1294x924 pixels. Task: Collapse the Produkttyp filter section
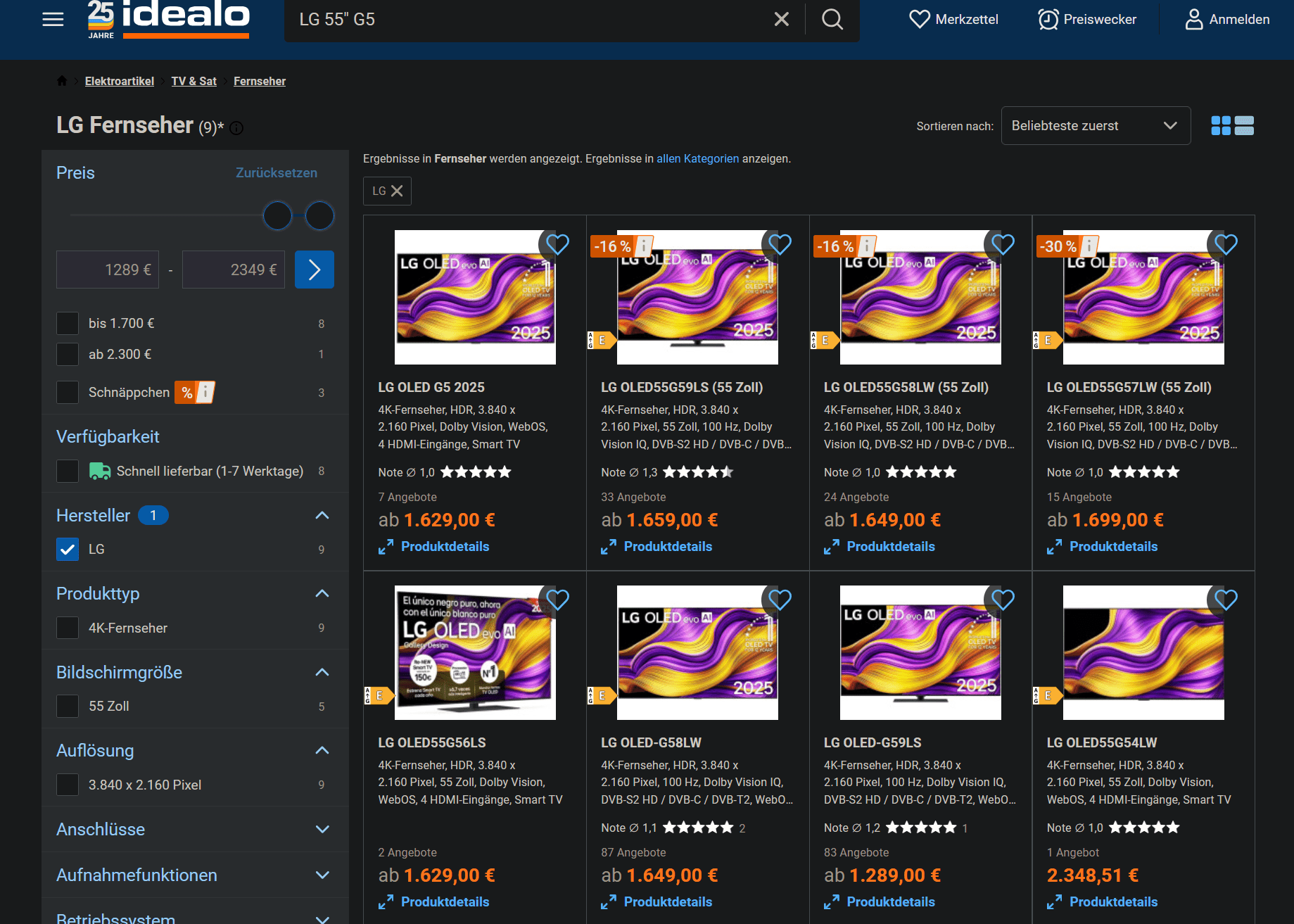pyautogui.click(x=322, y=594)
